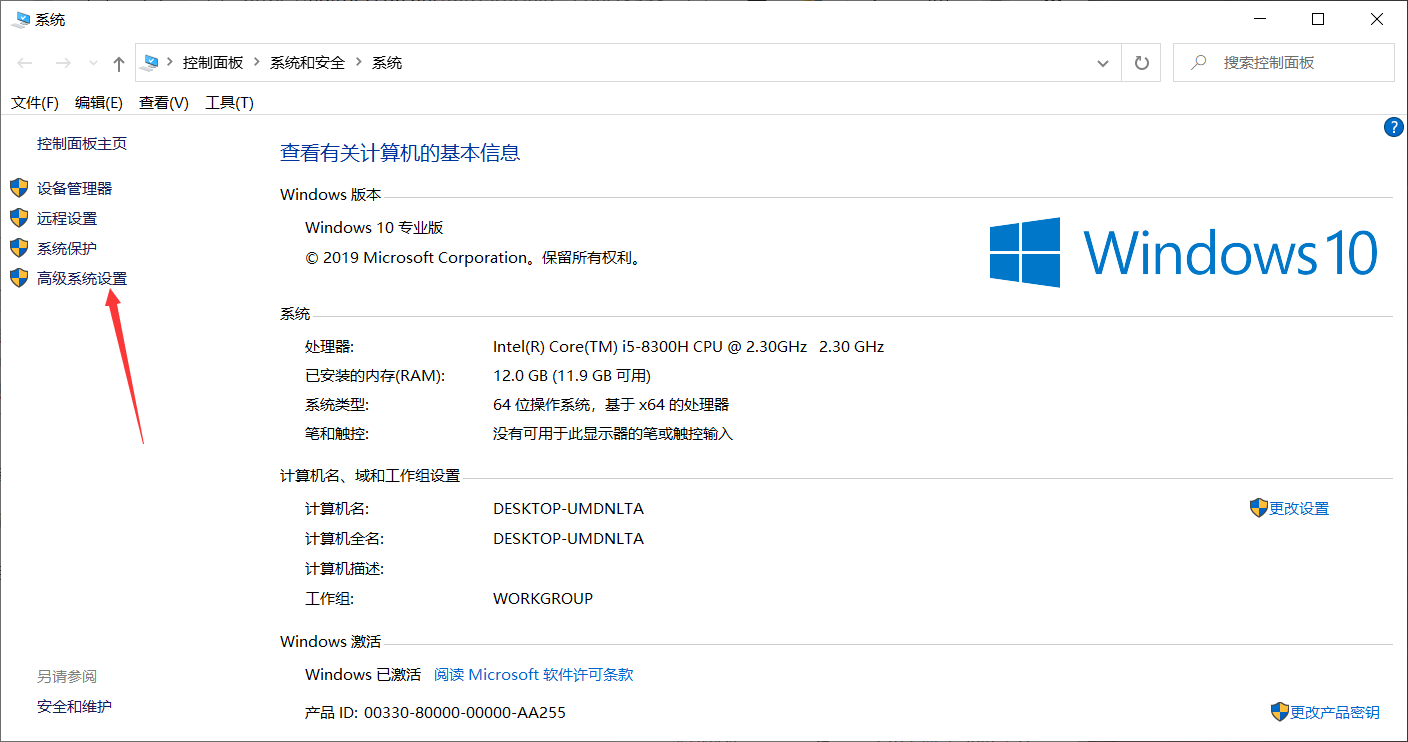Click 系统 breadcrumb segment
Viewport: 1408px width, 742px height.
click(387, 62)
